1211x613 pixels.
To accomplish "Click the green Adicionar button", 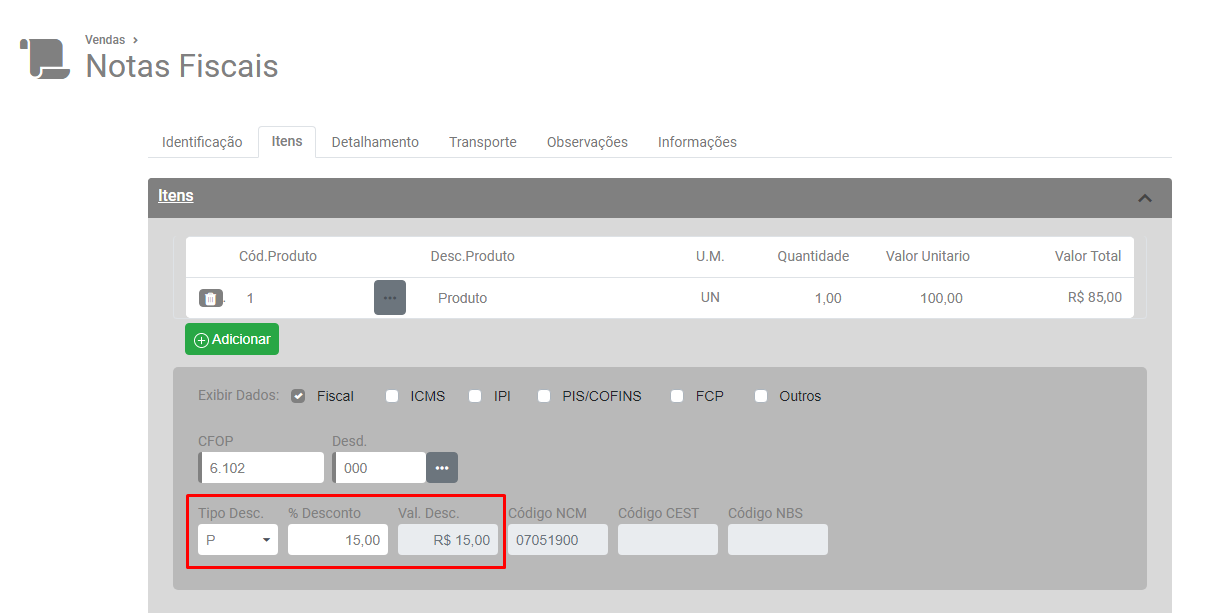I will pyautogui.click(x=232, y=339).
